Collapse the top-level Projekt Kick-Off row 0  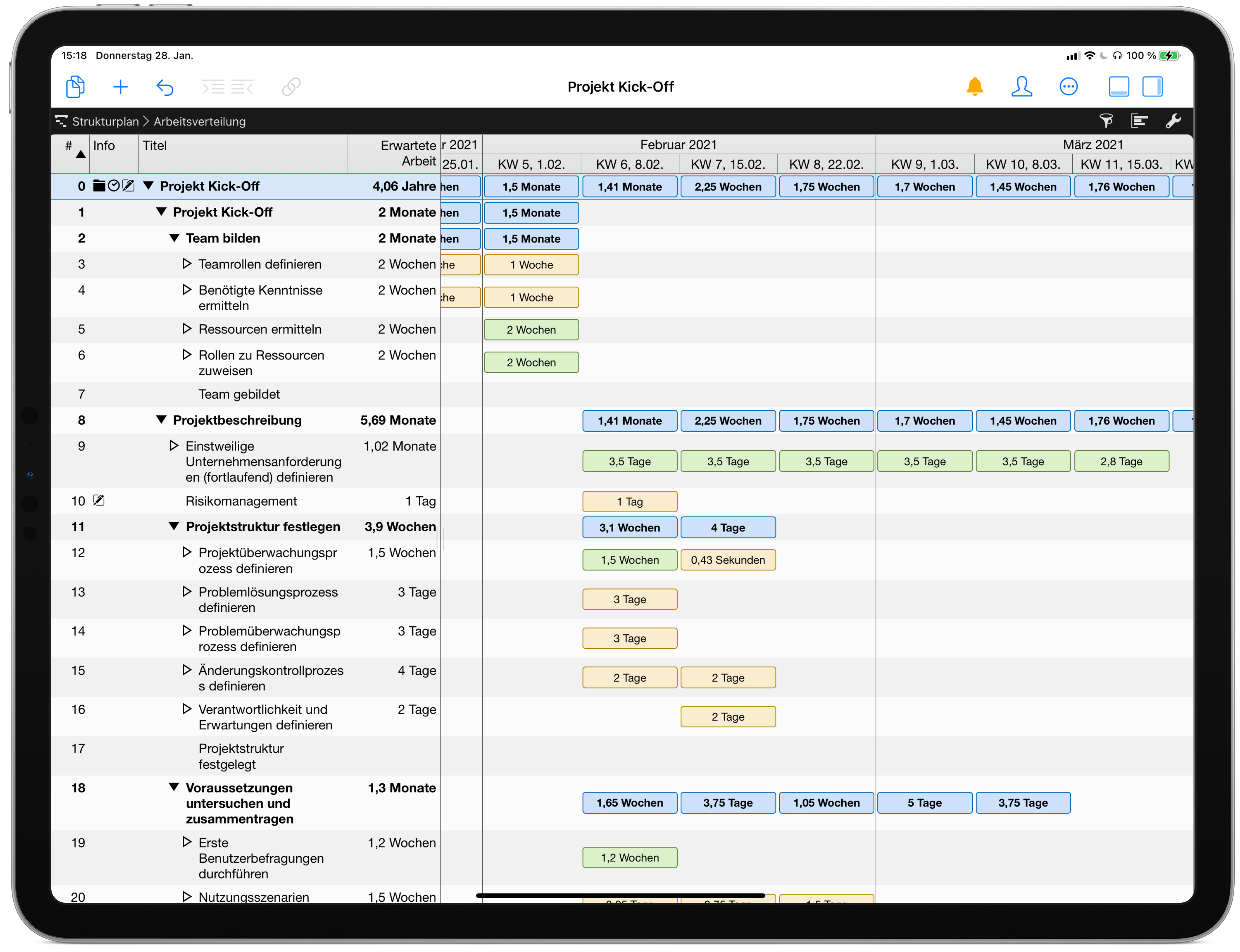pos(148,185)
